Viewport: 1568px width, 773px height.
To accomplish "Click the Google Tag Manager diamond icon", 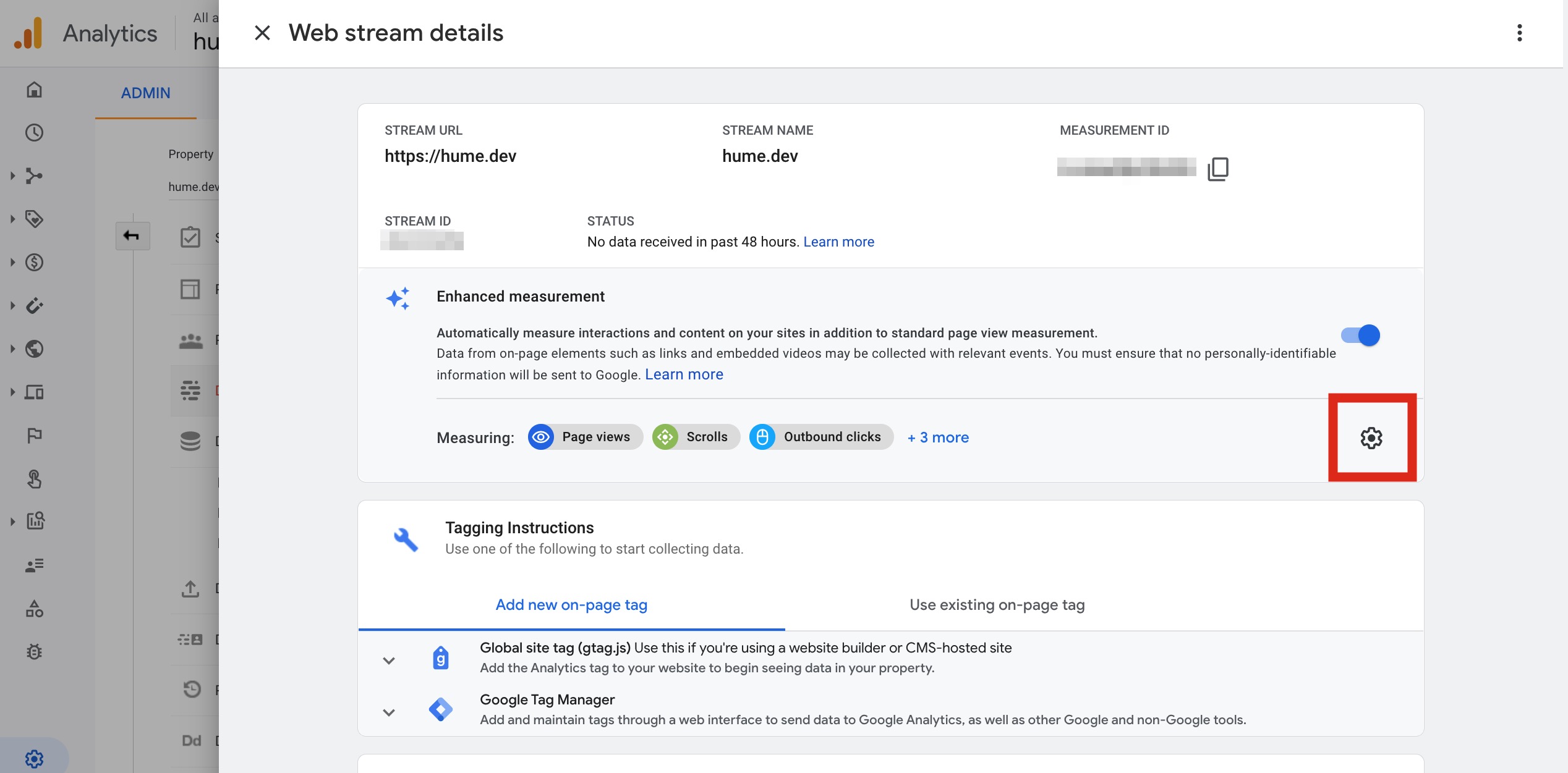I will pos(440,709).
